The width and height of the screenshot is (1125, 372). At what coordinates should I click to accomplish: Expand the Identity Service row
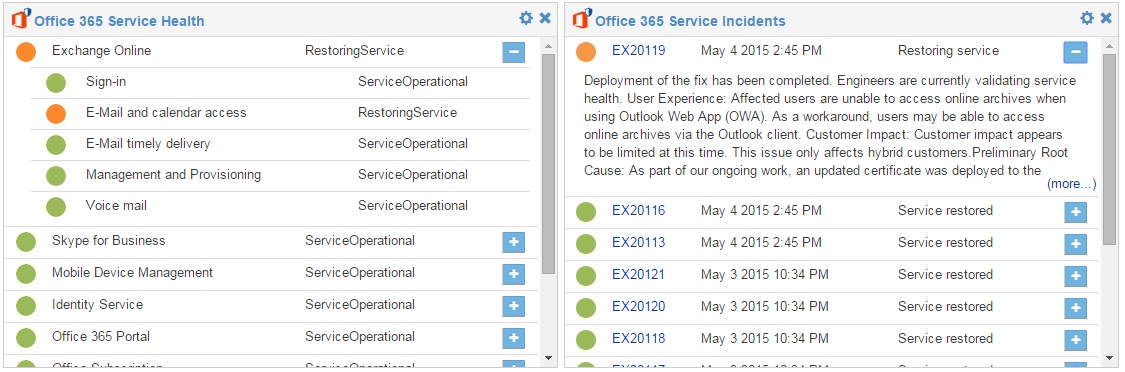pyautogui.click(x=514, y=307)
